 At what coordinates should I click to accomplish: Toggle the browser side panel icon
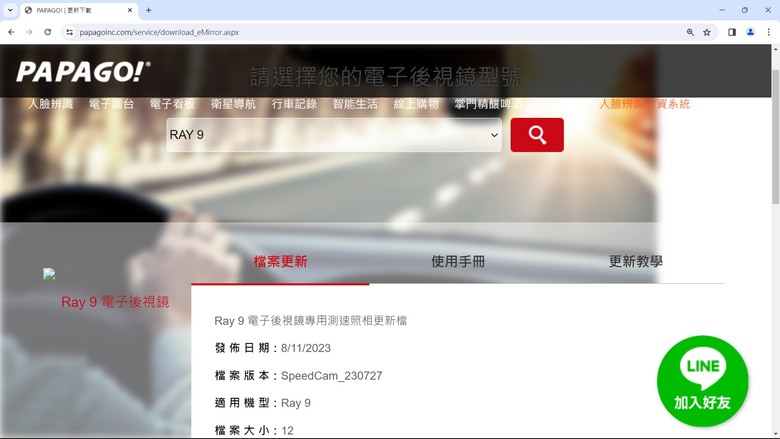(732, 32)
